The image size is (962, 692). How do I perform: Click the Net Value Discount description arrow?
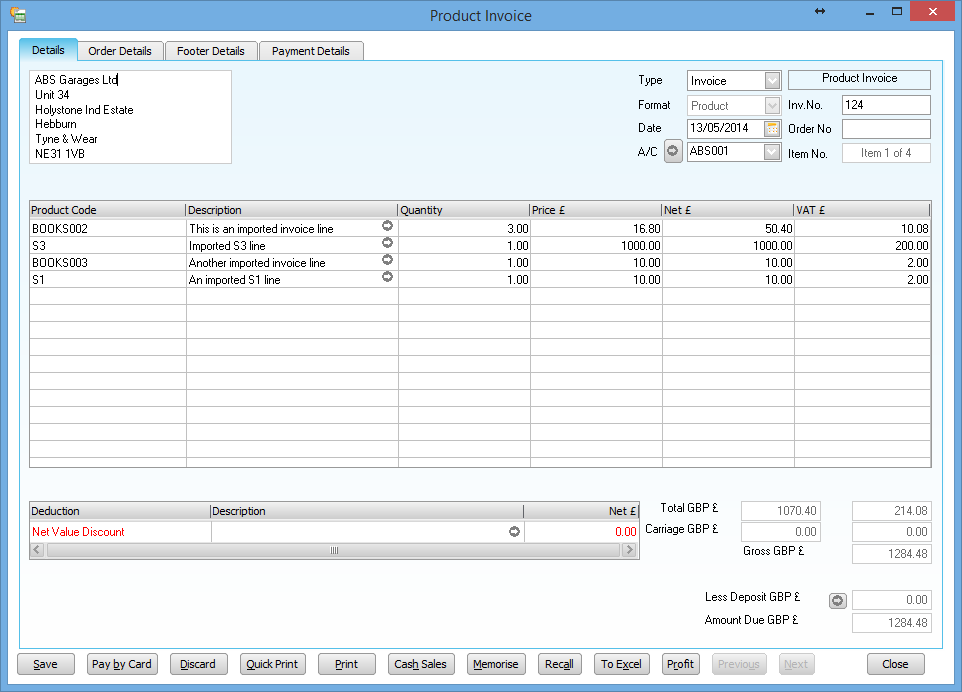tap(514, 532)
